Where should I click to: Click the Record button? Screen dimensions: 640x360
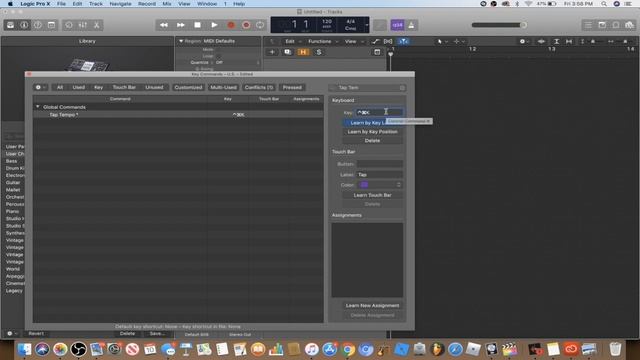click(231, 25)
